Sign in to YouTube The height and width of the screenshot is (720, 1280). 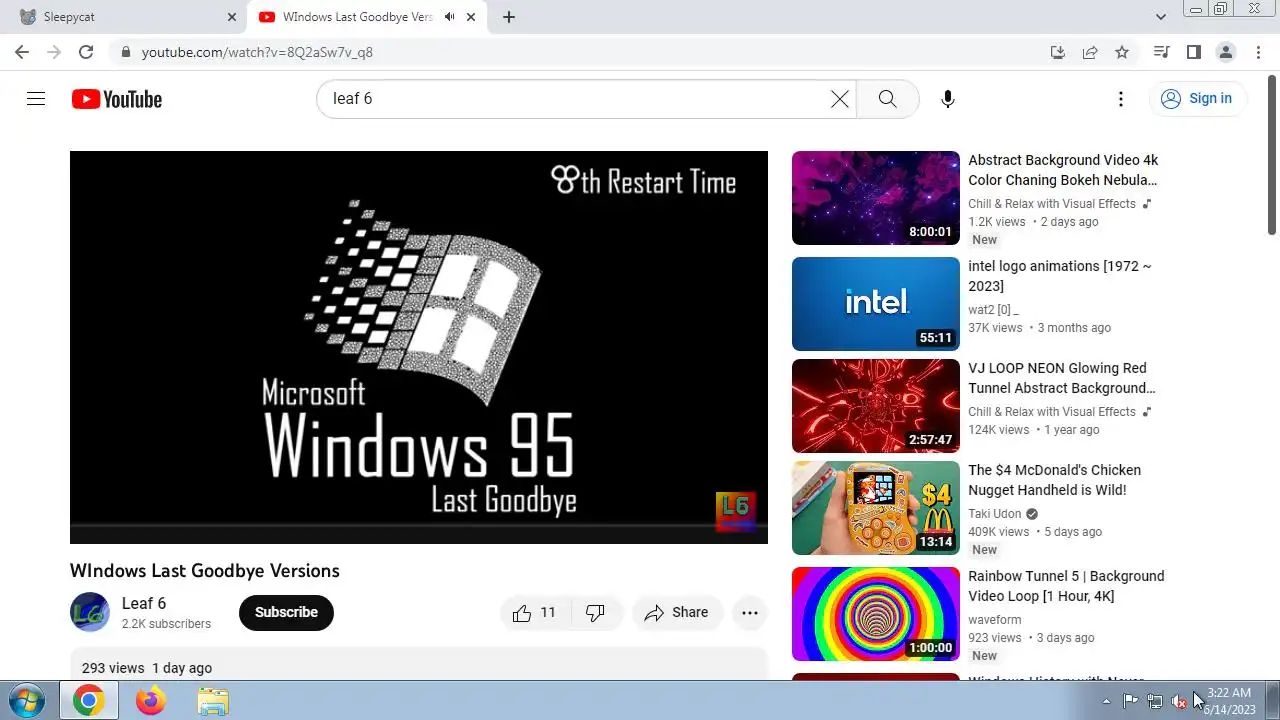(1197, 98)
